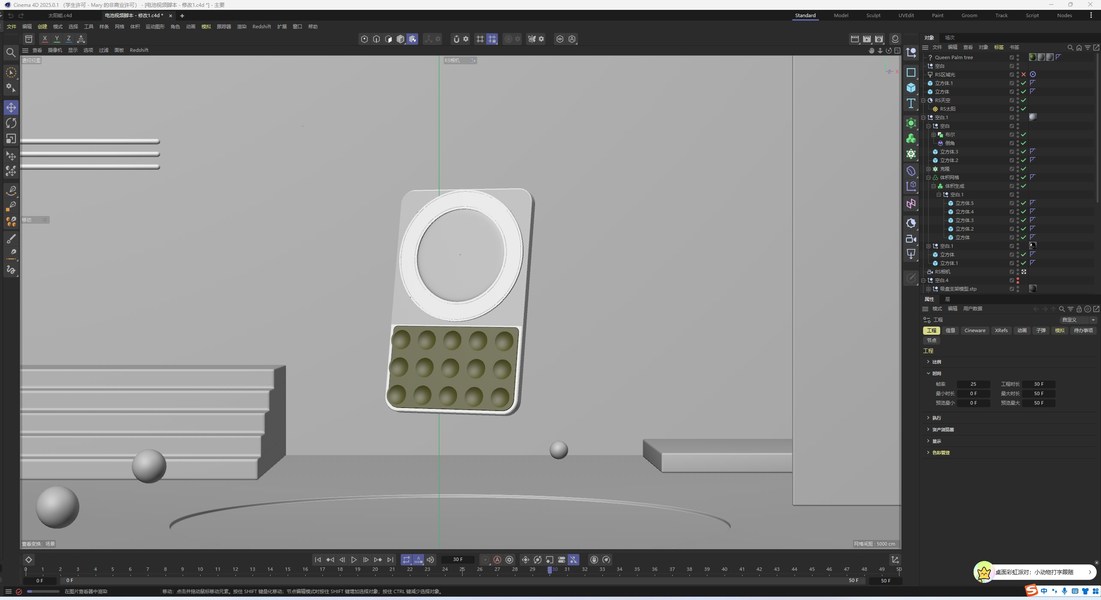This screenshot has height=600, width=1101.
Task: Lock the X axis
Action: point(44,39)
